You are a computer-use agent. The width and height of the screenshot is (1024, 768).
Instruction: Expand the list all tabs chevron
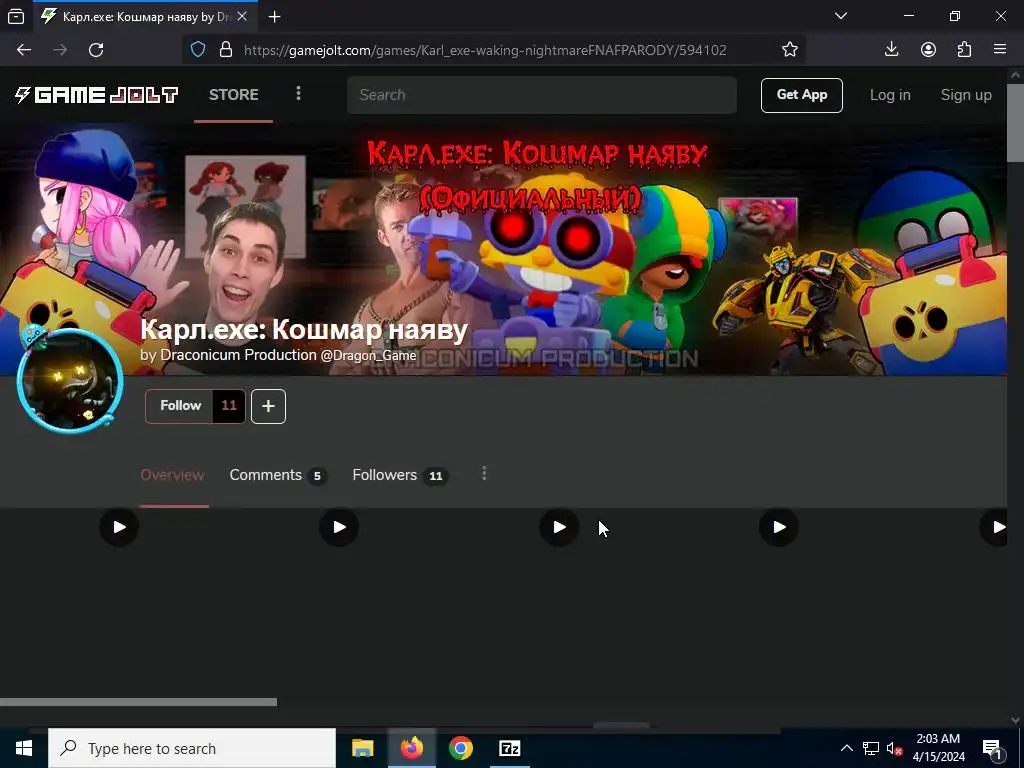tap(840, 16)
